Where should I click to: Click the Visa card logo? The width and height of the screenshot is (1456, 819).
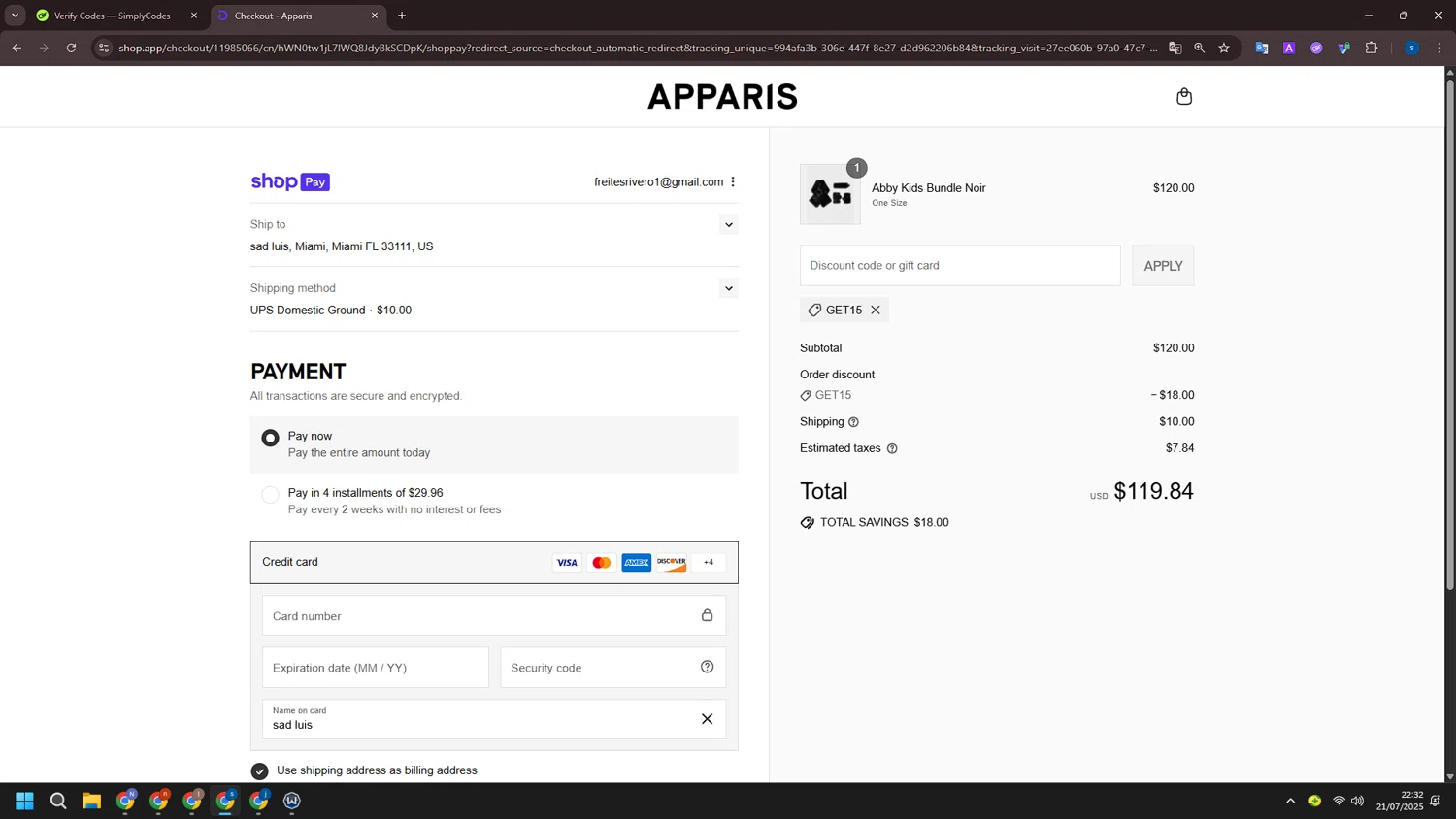tap(567, 563)
